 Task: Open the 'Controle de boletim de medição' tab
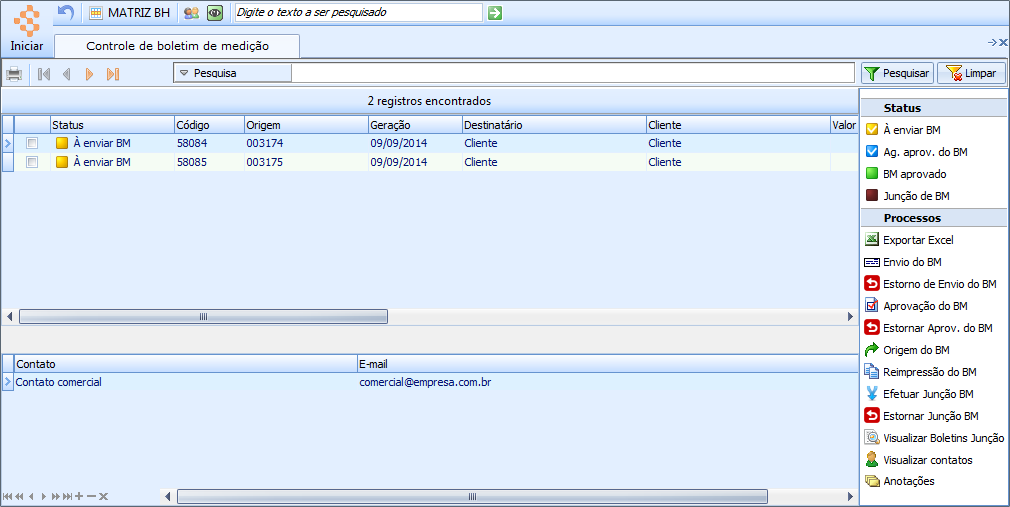click(x=177, y=46)
